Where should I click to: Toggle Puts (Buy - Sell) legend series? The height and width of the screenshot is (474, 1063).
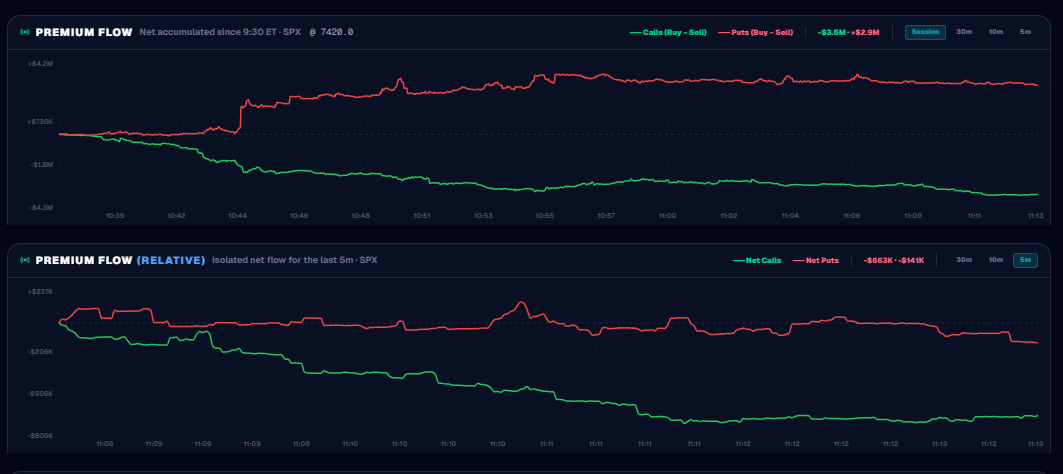[x=755, y=32]
